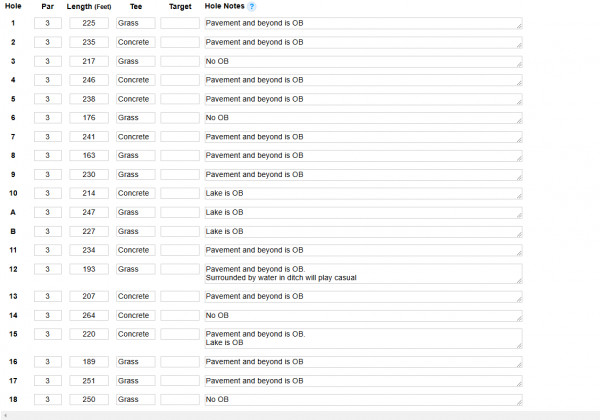Edit the Hole Notes for hole 18

[x=362, y=399]
